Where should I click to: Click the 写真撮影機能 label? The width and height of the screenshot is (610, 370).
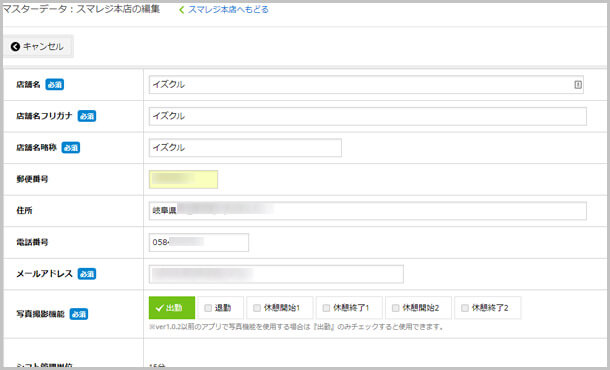point(40,314)
